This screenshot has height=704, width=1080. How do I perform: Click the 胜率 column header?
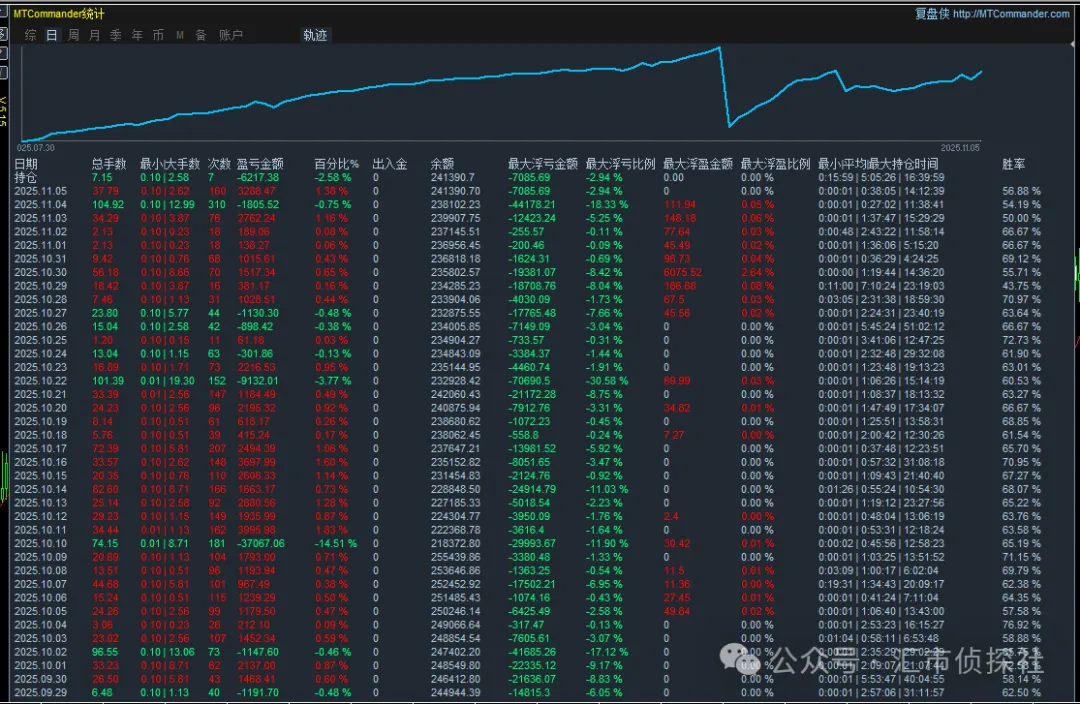(x=1013, y=164)
